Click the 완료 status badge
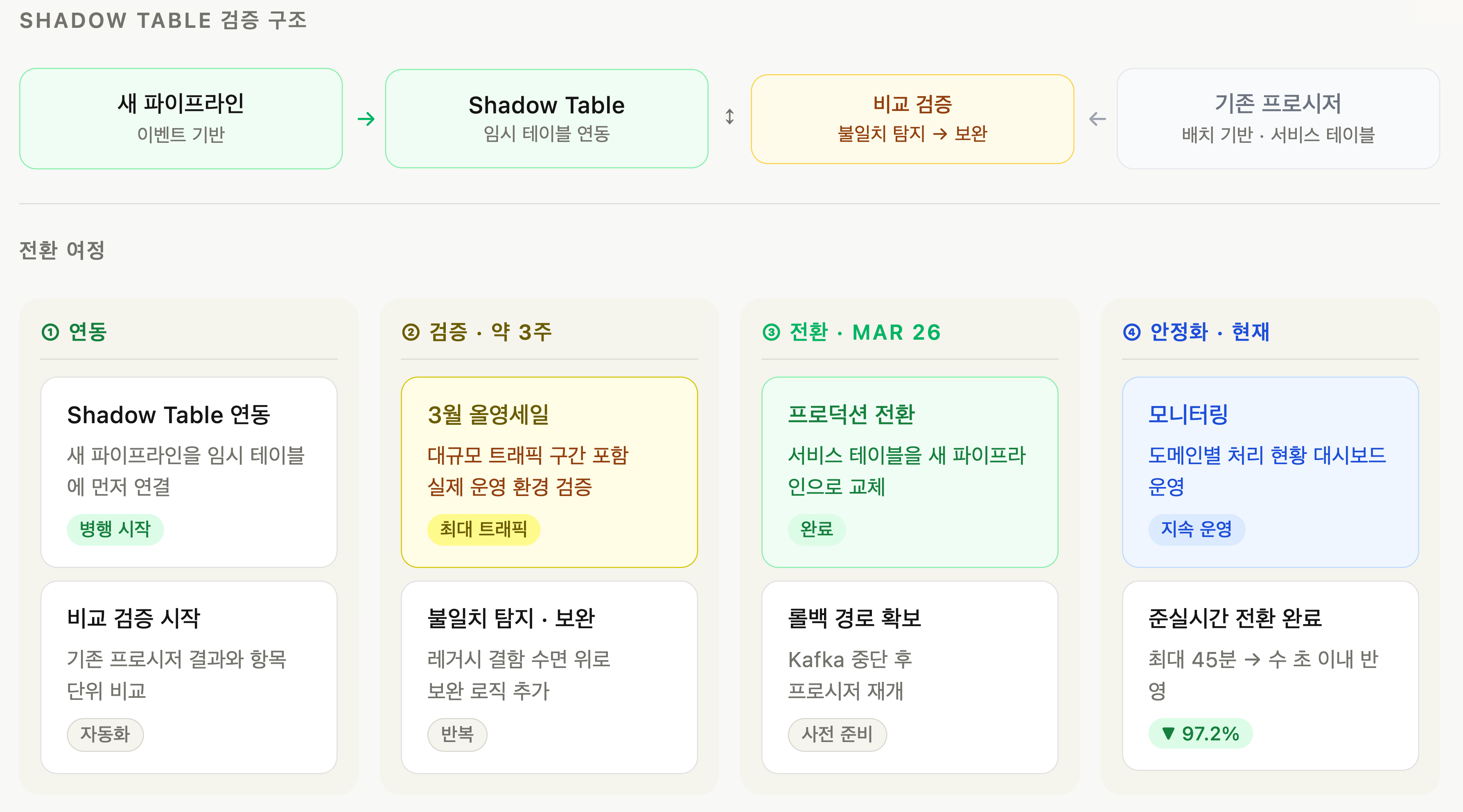Screen dimensions: 1463x812 tap(816, 529)
